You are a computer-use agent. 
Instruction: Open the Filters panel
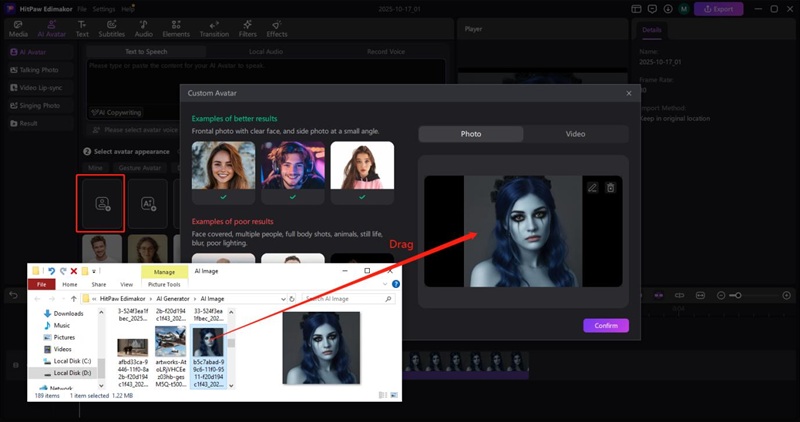pyautogui.click(x=247, y=29)
